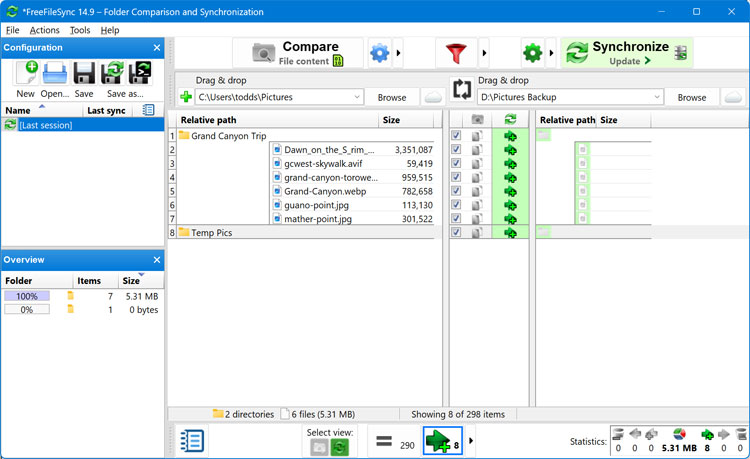Open left folder path dropdown
750x459 pixels.
(x=357, y=97)
